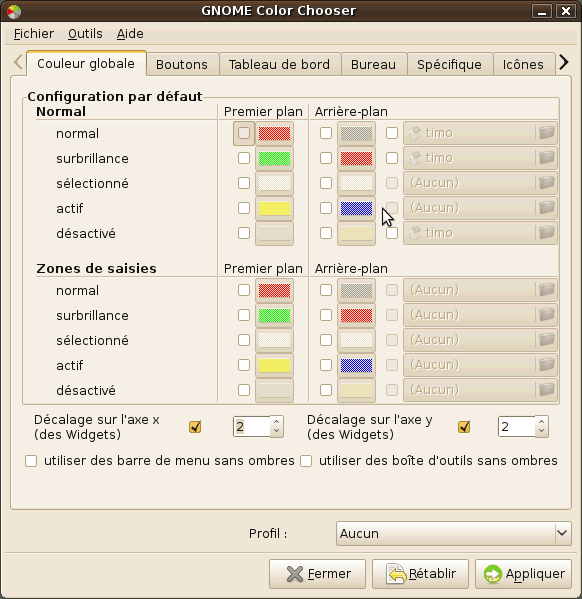The image size is (582, 599).
Task: Decrease x-axis offset with down arrow
Action: (x=276, y=431)
